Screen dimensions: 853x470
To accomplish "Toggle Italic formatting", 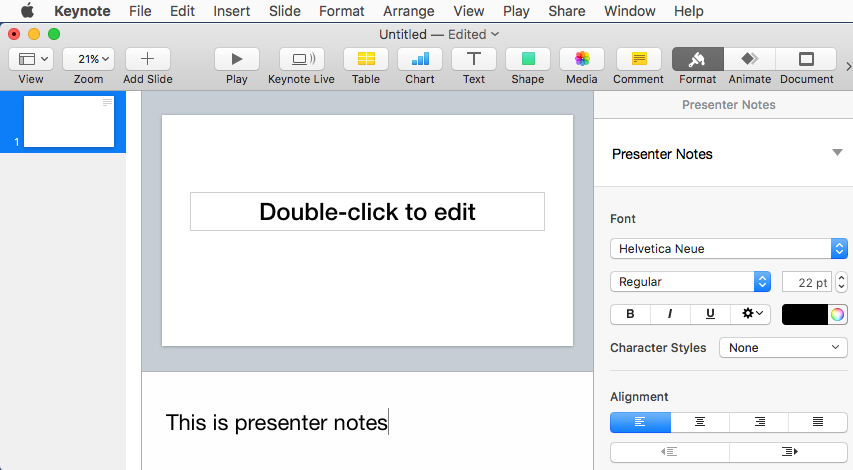I will pyautogui.click(x=670, y=314).
